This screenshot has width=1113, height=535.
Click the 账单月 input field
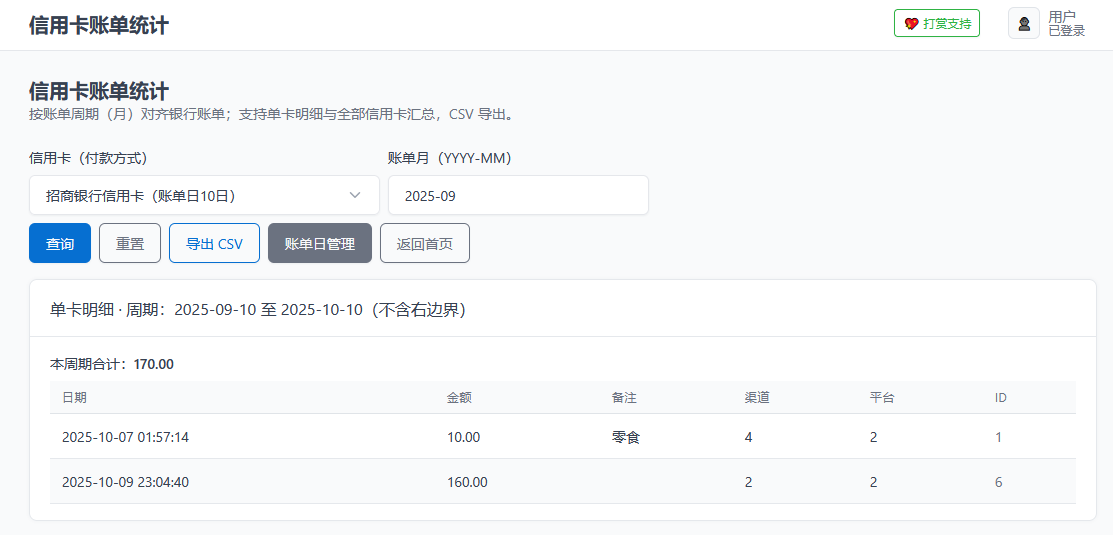[x=518, y=195]
